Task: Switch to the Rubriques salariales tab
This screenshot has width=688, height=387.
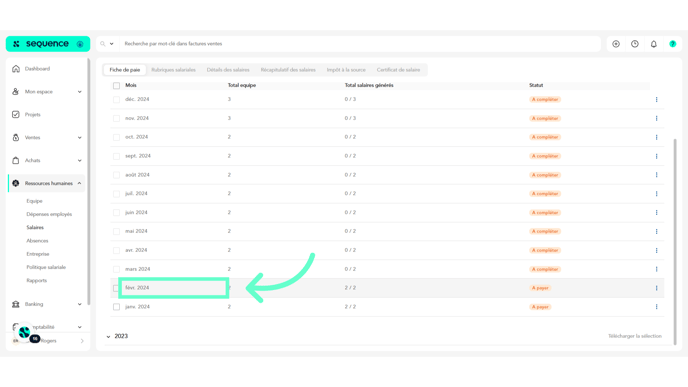Action: (173, 70)
